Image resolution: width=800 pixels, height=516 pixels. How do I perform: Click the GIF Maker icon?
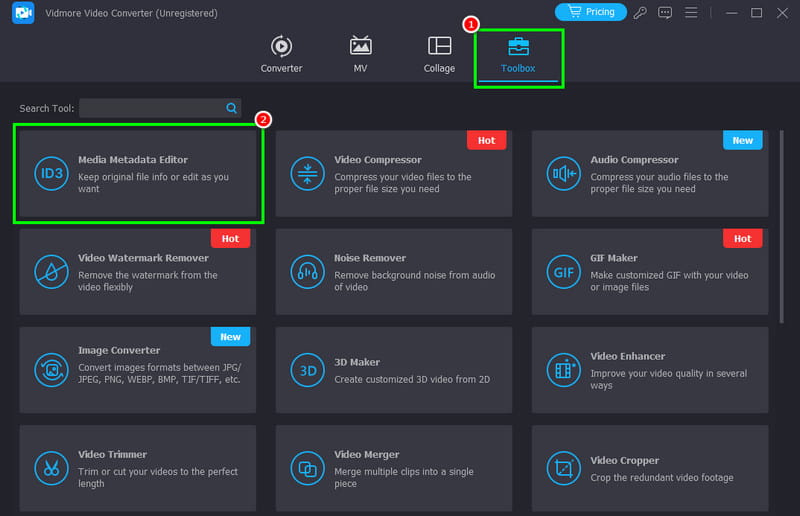tap(563, 272)
